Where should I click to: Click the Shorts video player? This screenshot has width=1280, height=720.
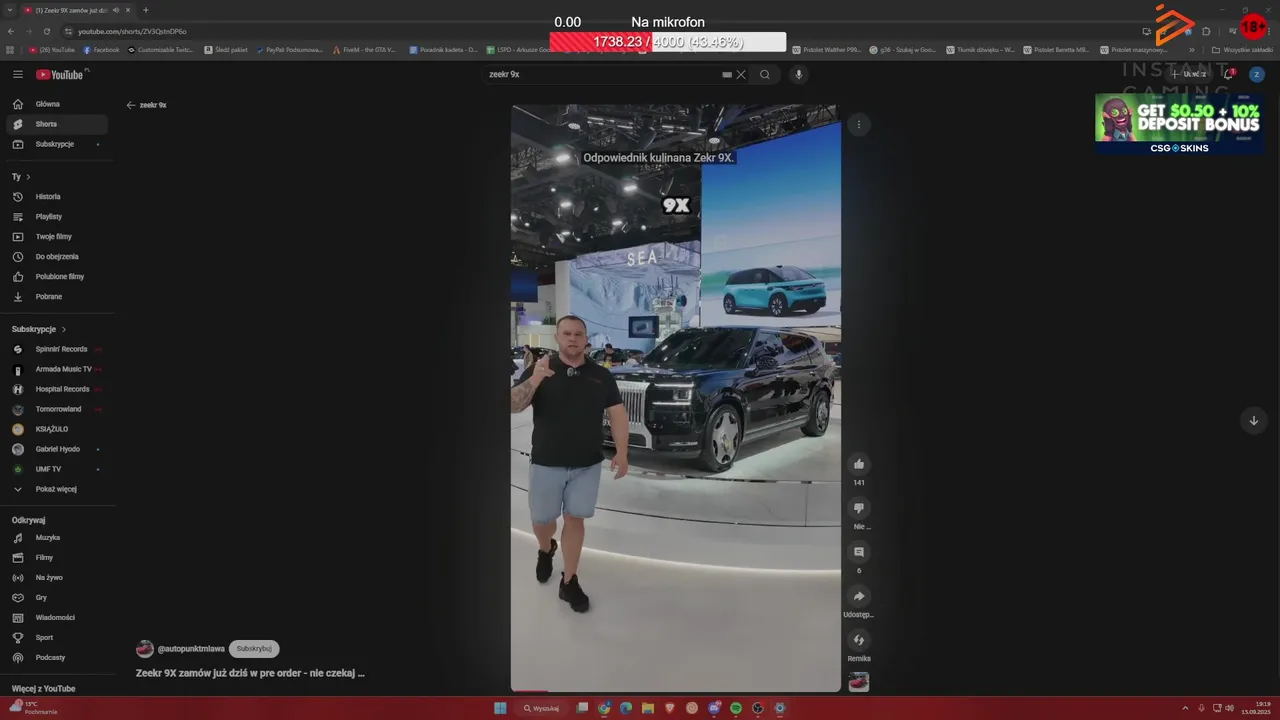[676, 398]
